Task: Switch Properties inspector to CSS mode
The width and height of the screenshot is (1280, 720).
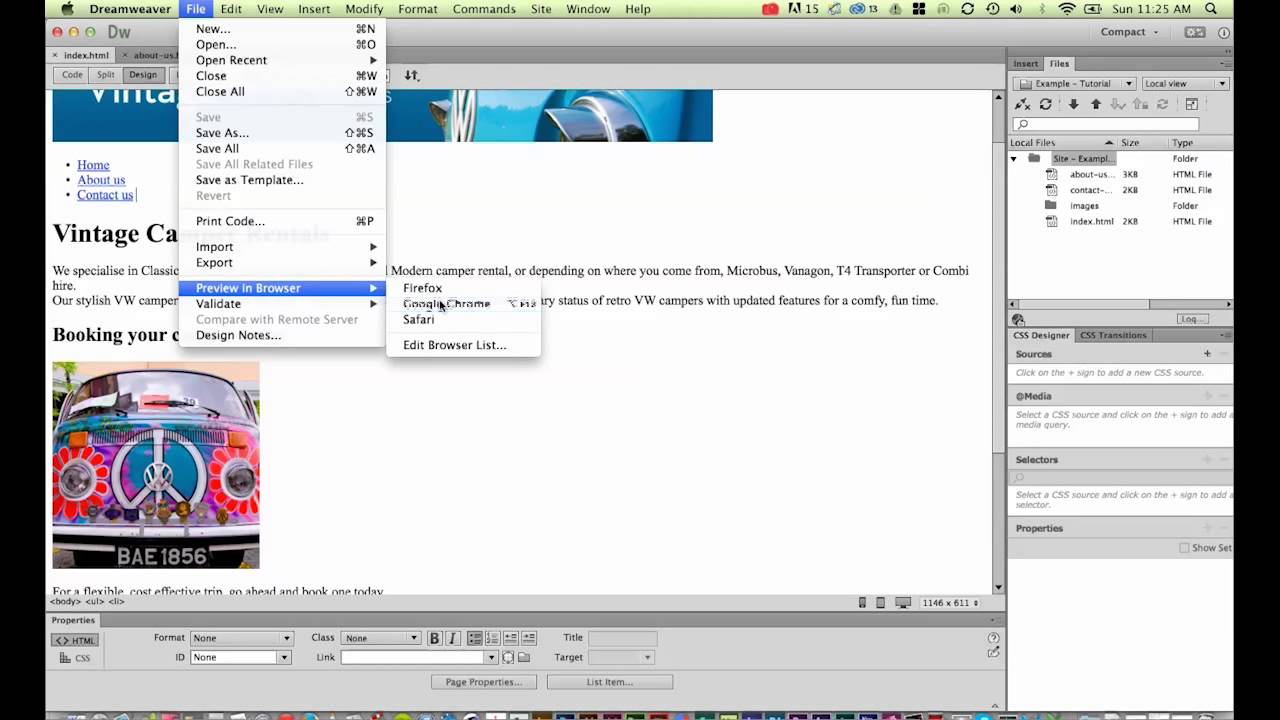Action: pos(75,658)
